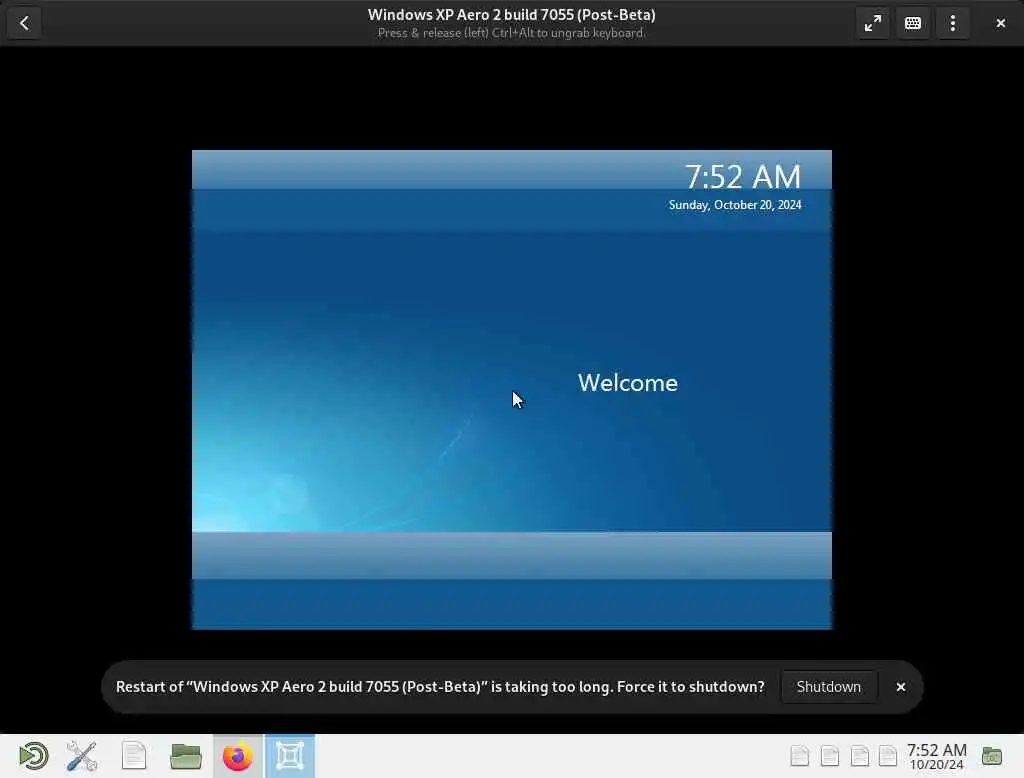This screenshot has width=1024, height=778.
Task: Click the second document icon in system tray
Action: click(829, 756)
